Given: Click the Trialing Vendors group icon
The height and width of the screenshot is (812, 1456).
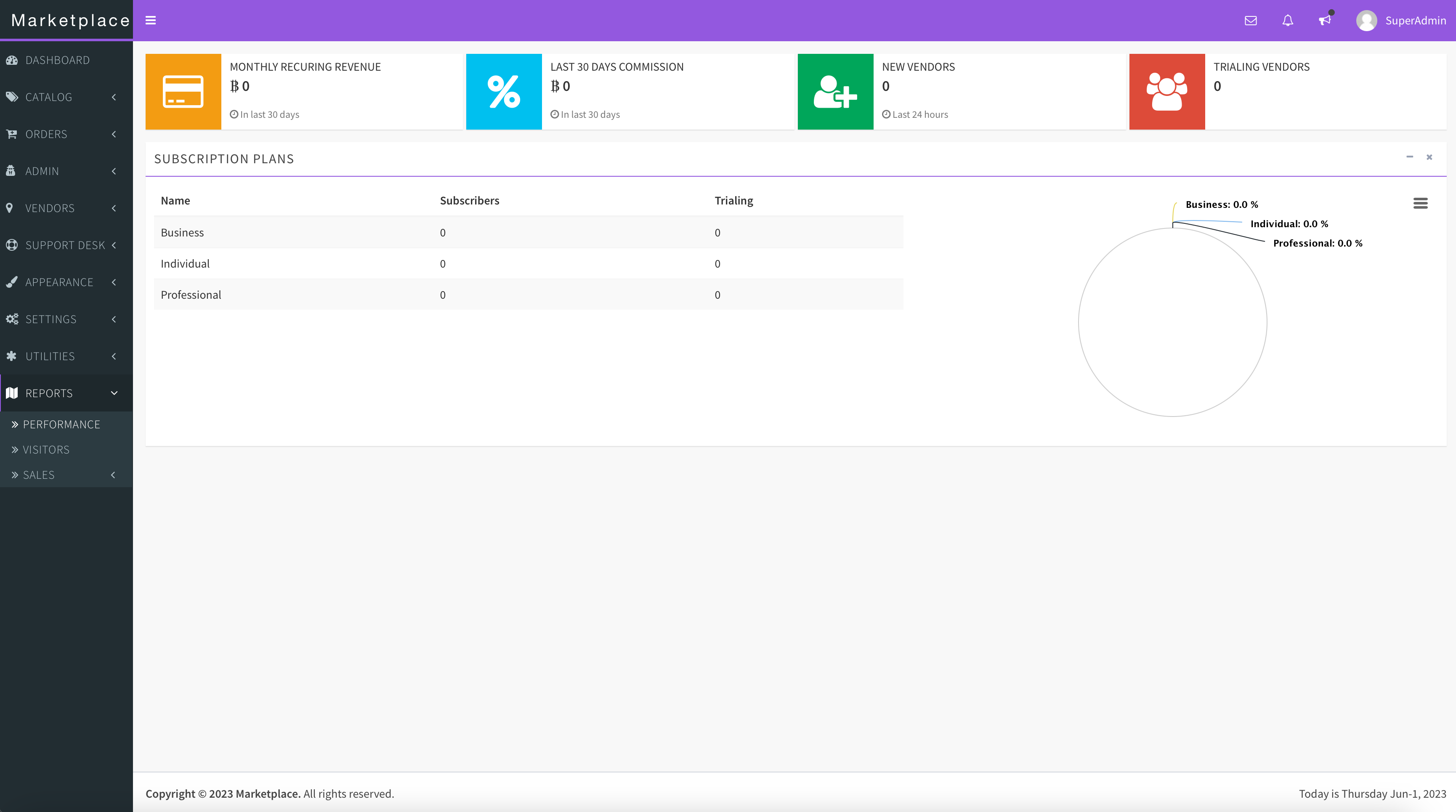Looking at the screenshot, I should coord(1166,91).
